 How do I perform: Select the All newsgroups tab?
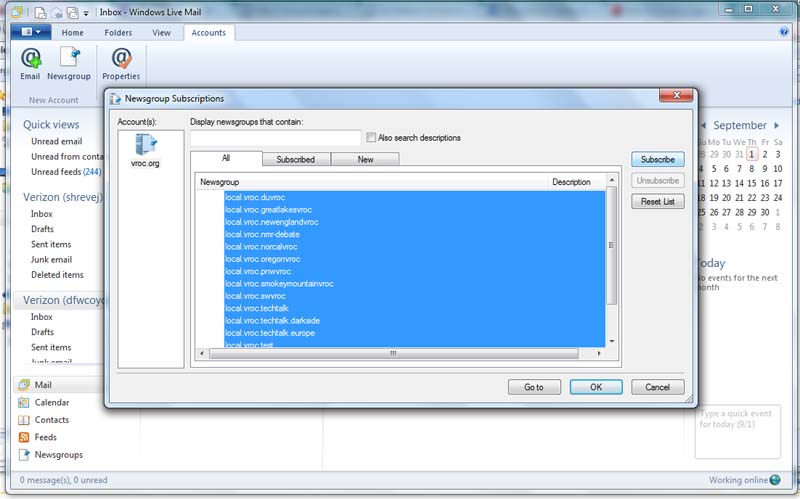[x=226, y=158]
